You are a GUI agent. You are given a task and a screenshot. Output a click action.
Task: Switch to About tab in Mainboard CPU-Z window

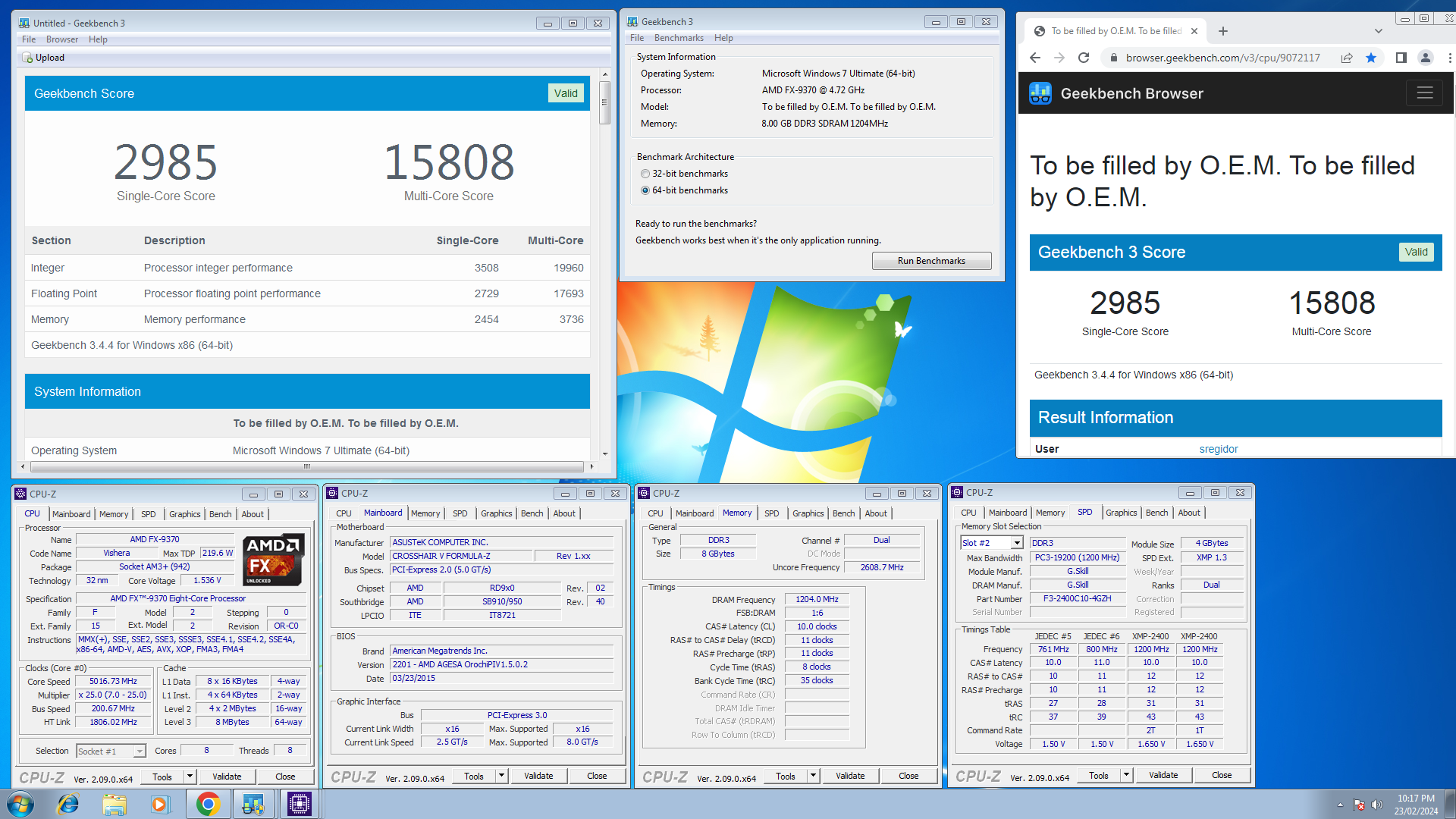(564, 513)
